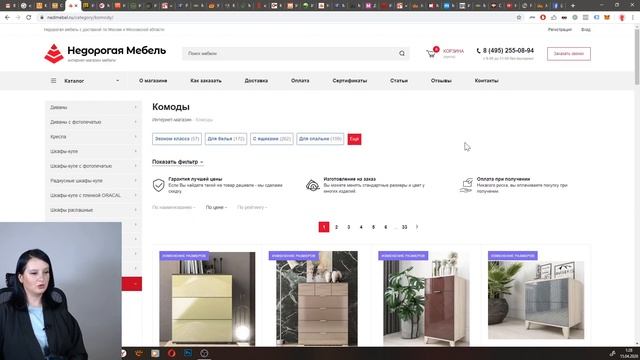Sort by price using По цене
This screenshot has height=360, width=640.
[216, 207]
